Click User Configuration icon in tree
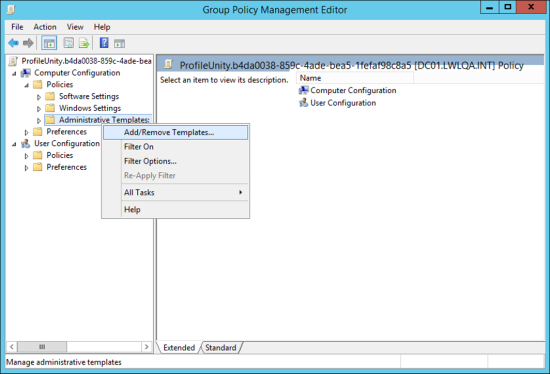Viewport: 550px width, 374px height. tap(26, 143)
